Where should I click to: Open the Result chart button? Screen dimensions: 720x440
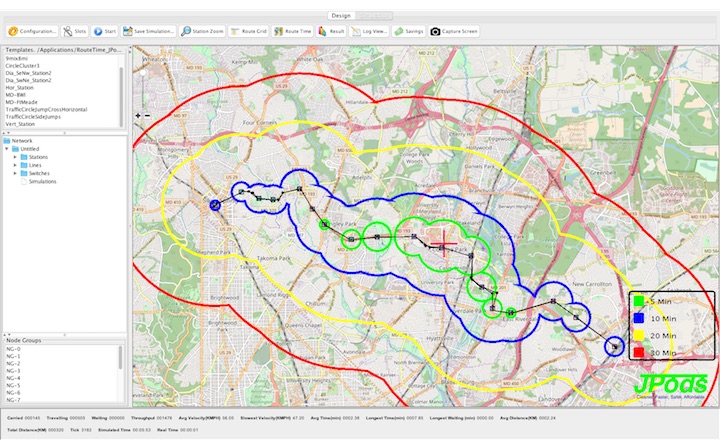coord(331,31)
